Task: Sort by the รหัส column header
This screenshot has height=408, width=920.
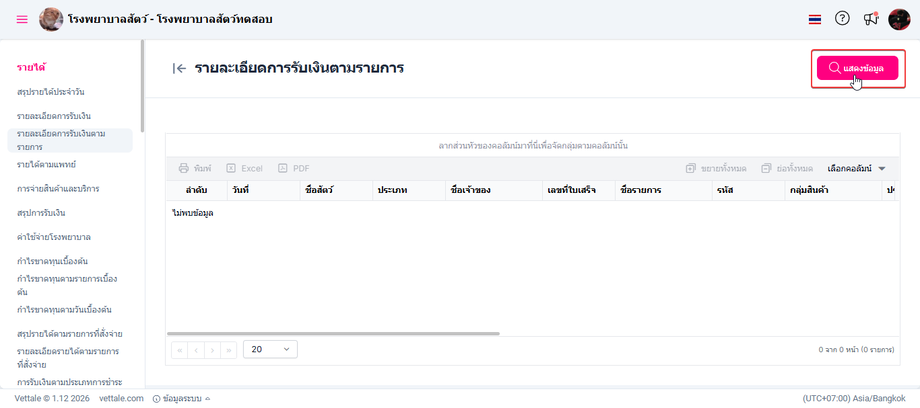Action: (749, 190)
